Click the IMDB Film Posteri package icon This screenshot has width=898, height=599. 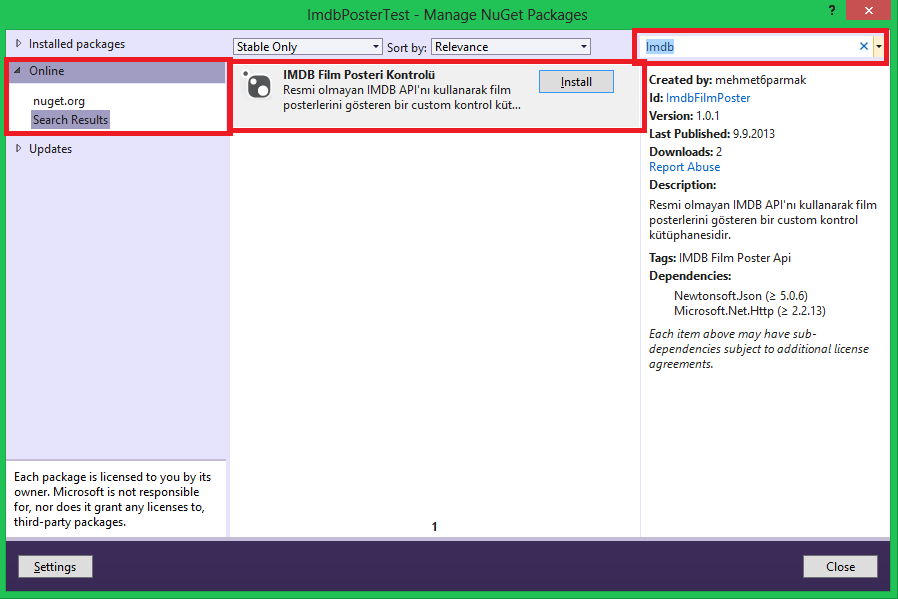[257, 85]
